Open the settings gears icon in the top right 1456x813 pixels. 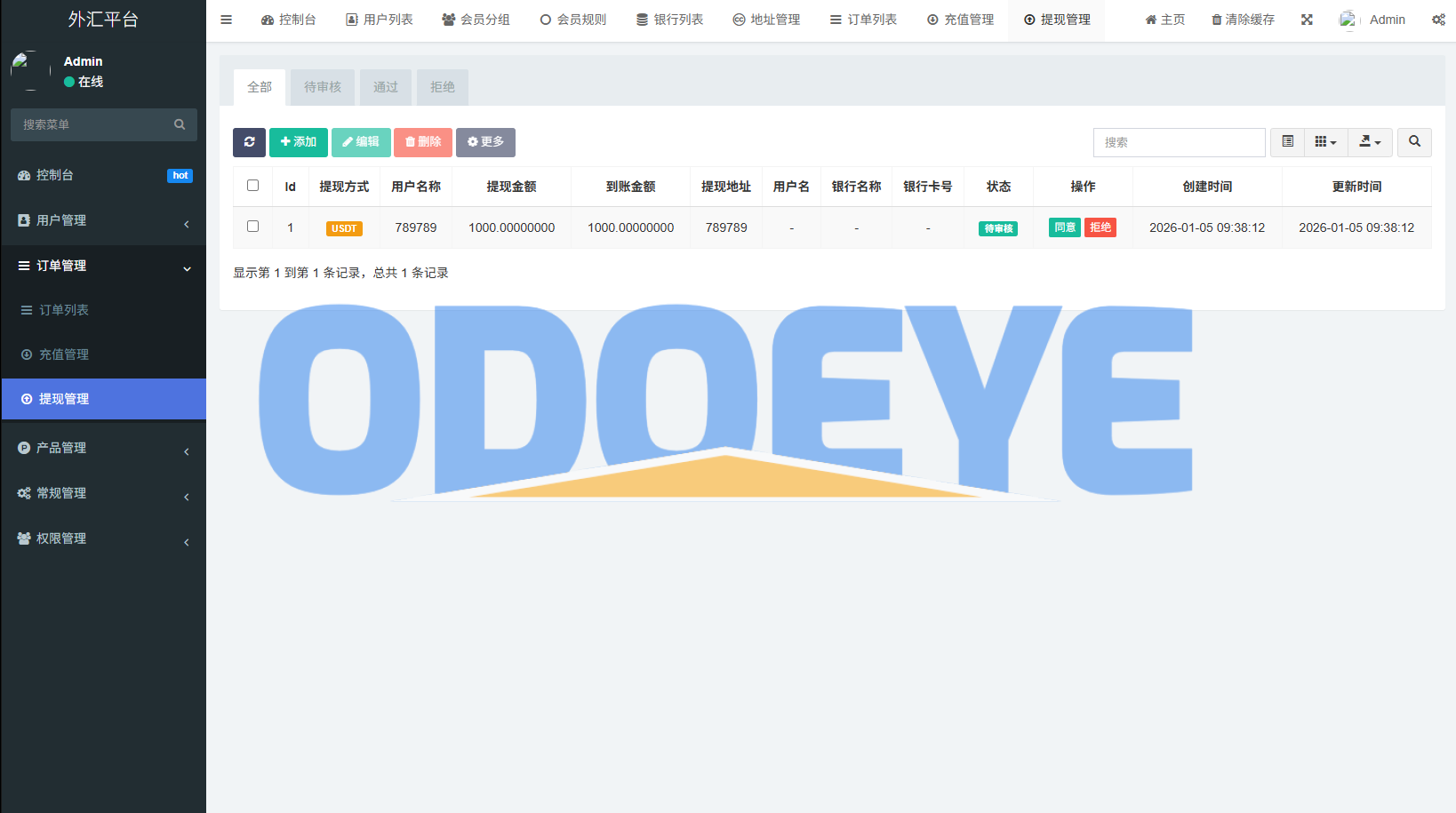[x=1437, y=20]
